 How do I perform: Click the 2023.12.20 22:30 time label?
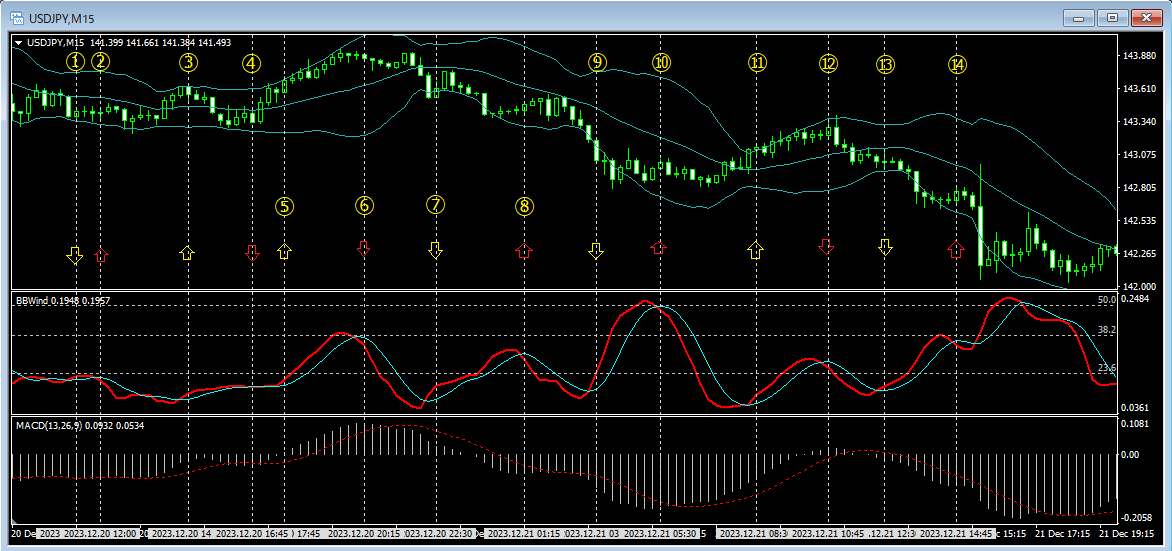click(439, 534)
